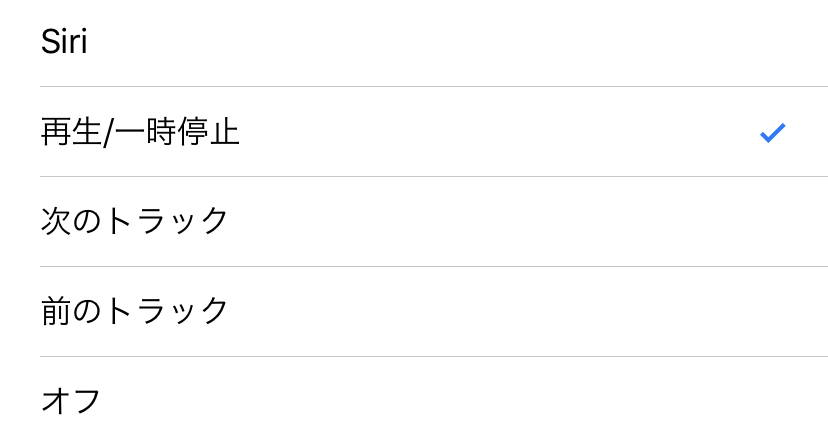Click middle of the オフ row
This screenshot has height=442, width=828.
[414, 400]
